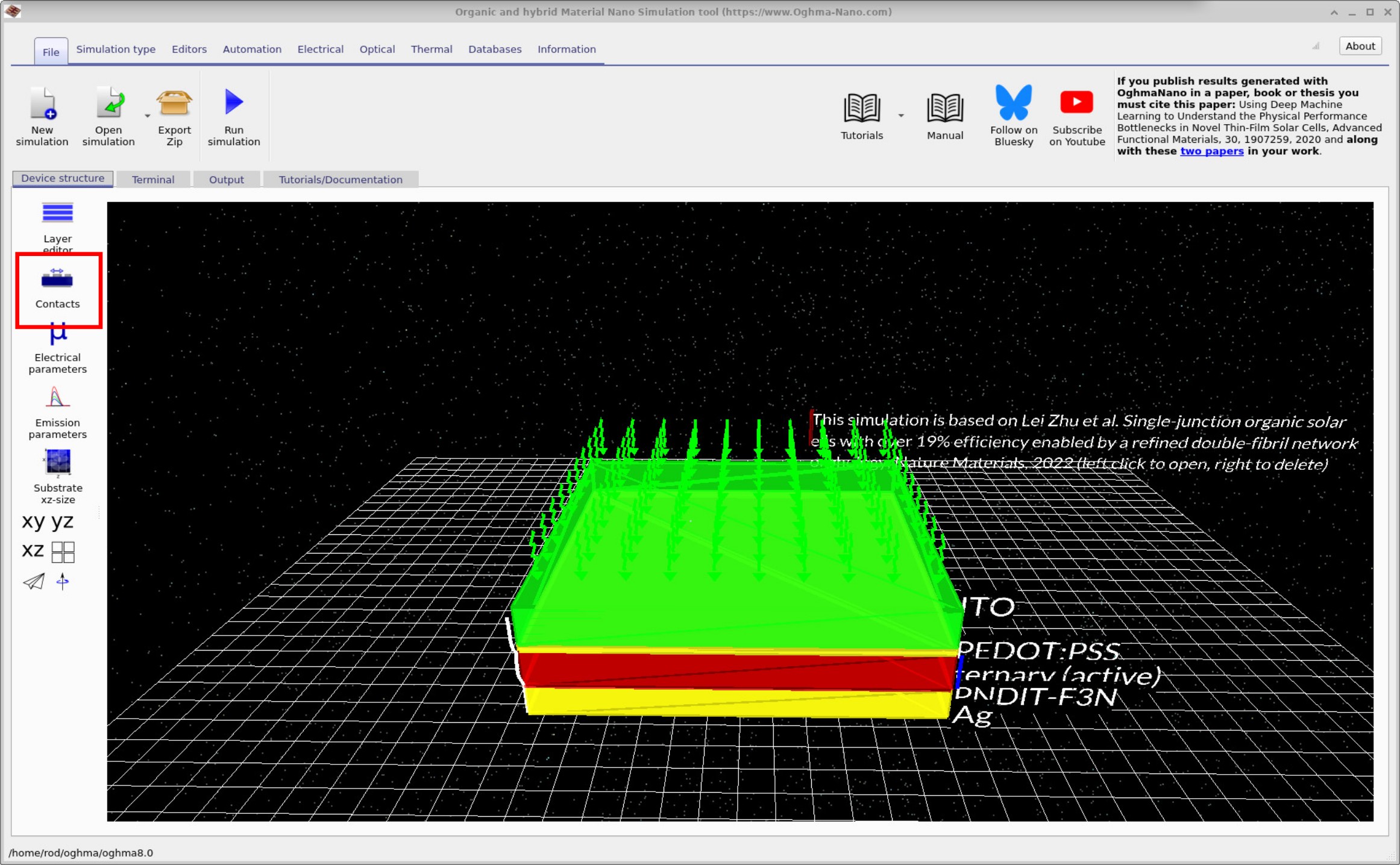Open the two papers link
Image resolution: width=1400 pixels, height=865 pixels.
1211,151
